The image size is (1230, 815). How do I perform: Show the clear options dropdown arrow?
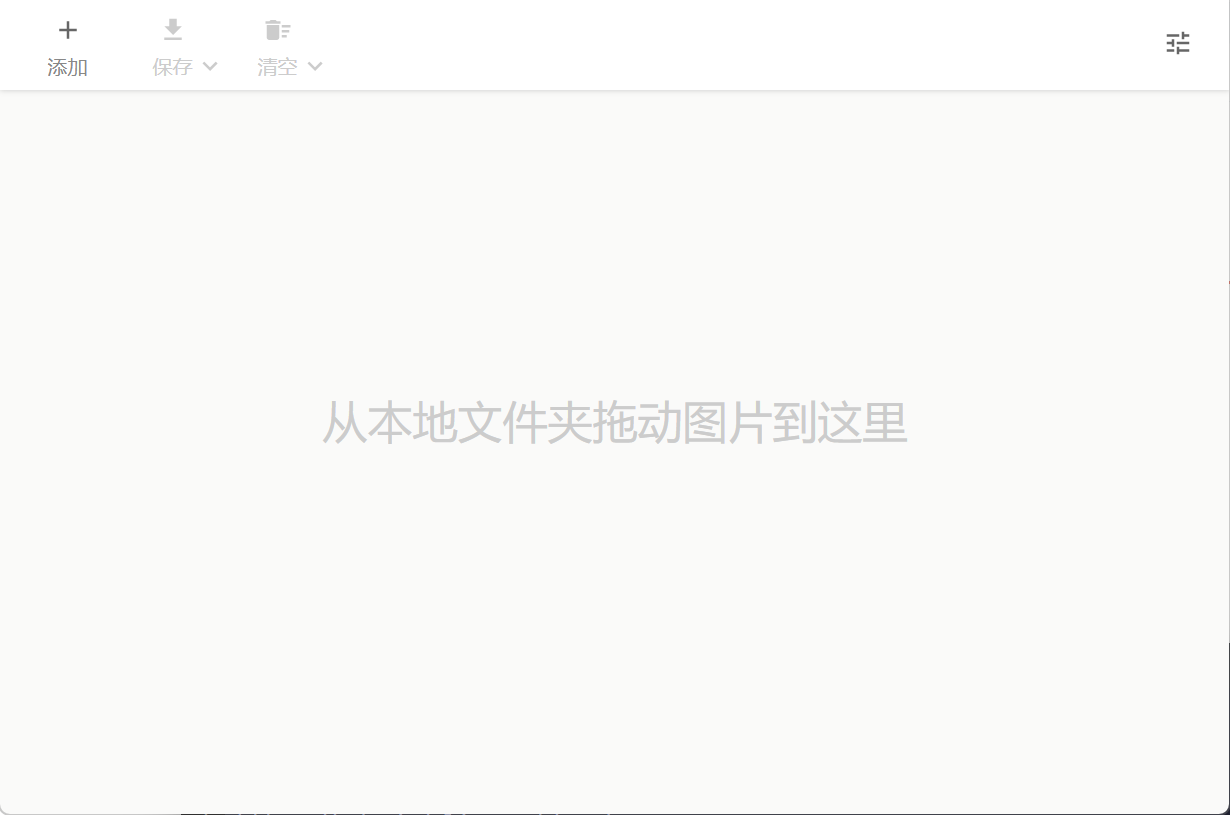pyautogui.click(x=315, y=67)
